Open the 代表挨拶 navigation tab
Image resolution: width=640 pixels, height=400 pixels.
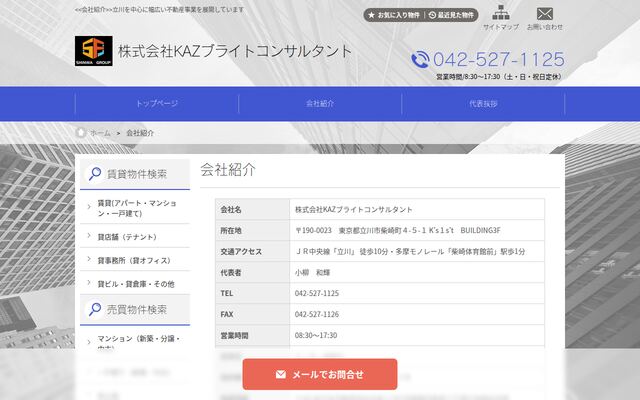click(483, 104)
